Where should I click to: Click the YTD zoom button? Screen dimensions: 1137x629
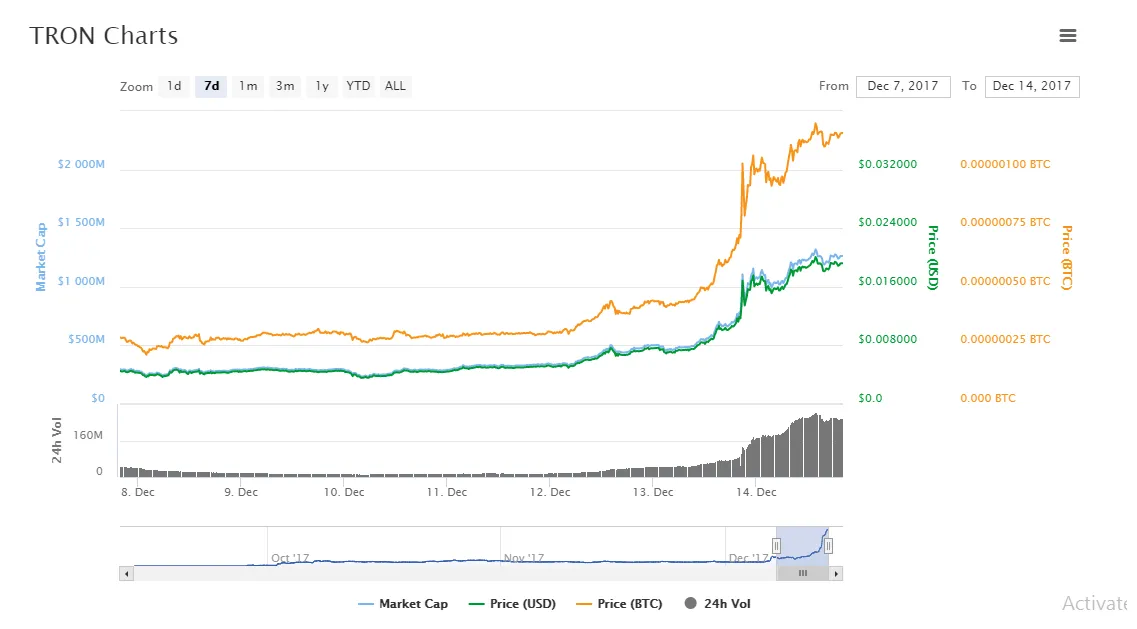[x=358, y=86]
